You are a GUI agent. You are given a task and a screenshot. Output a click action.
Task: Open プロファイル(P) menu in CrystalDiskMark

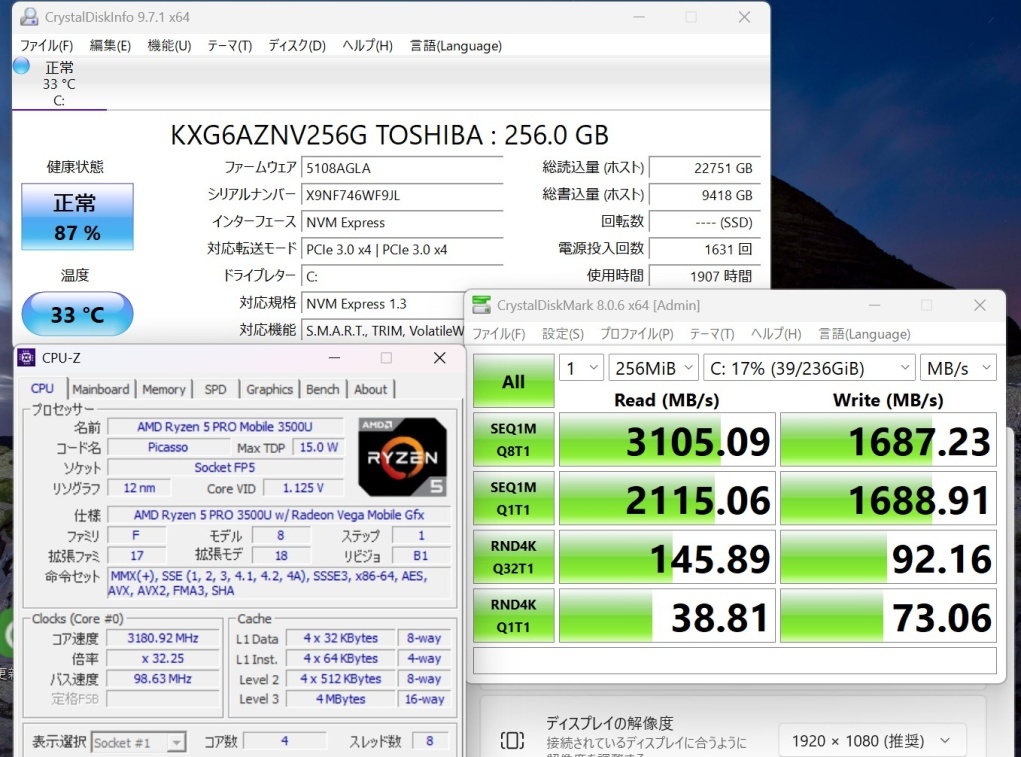pos(637,334)
